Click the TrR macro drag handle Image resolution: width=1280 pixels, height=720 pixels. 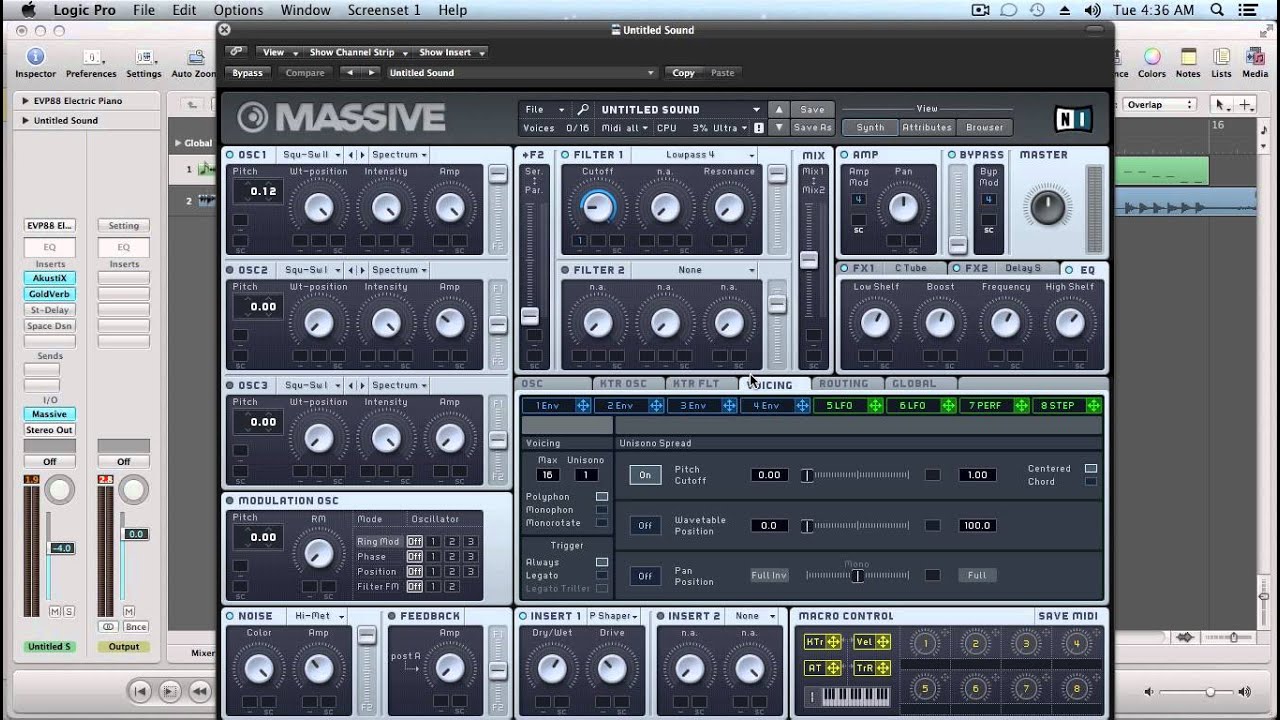tap(883, 668)
